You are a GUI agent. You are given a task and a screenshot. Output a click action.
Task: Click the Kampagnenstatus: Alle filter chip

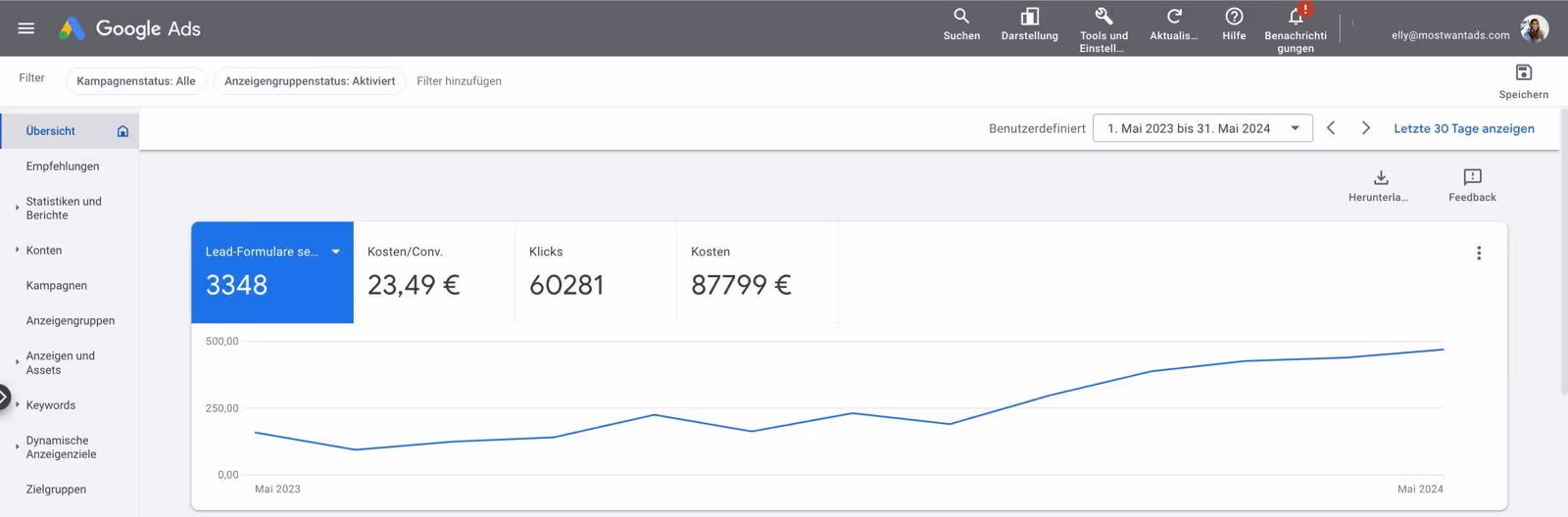[x=136, y=81]
